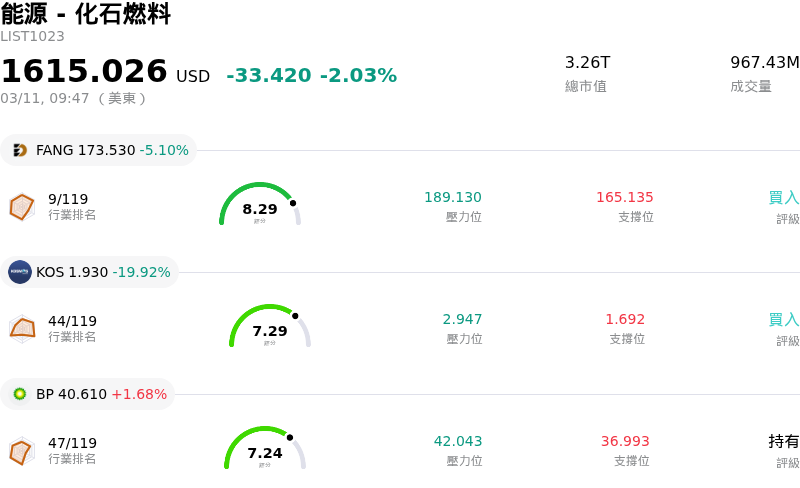Screen dimensions: 800x488
Task: Select the 持有 rating for BP
Action: click(x=784, y=442)
